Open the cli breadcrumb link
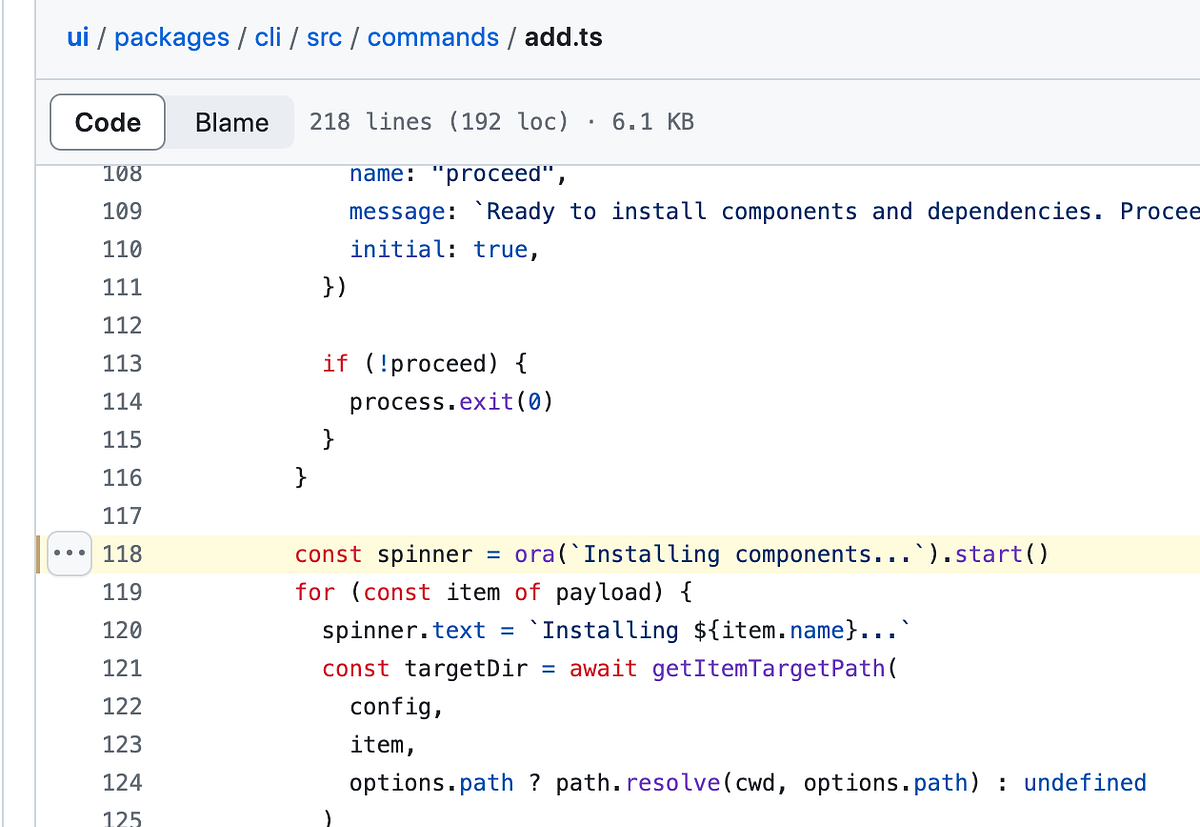Screen dimensions: 1200x827 coord(267,37)
